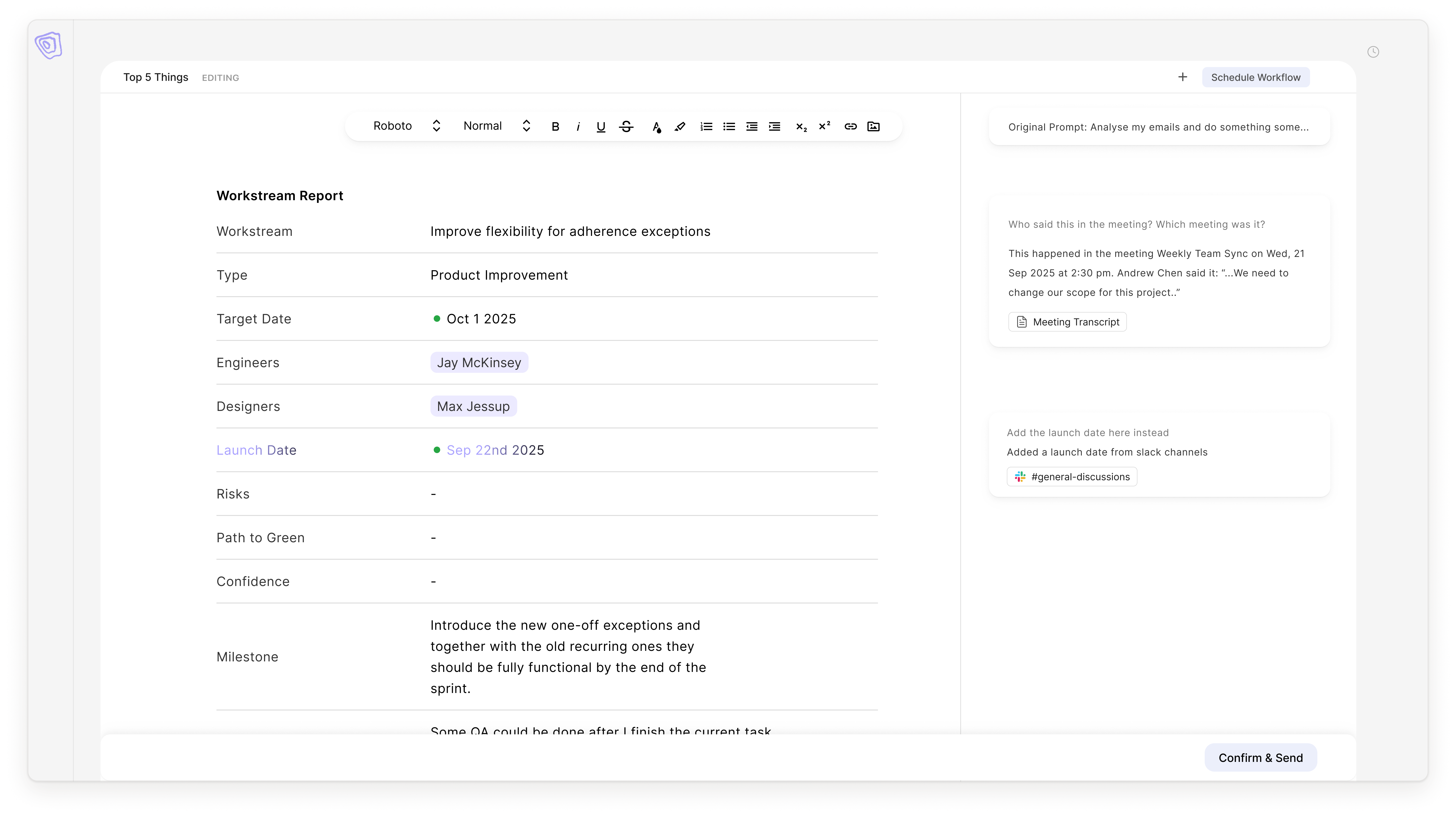Open the #general-discussions Slack channel chip
1456x817 pixels.
coord(1072,477)
